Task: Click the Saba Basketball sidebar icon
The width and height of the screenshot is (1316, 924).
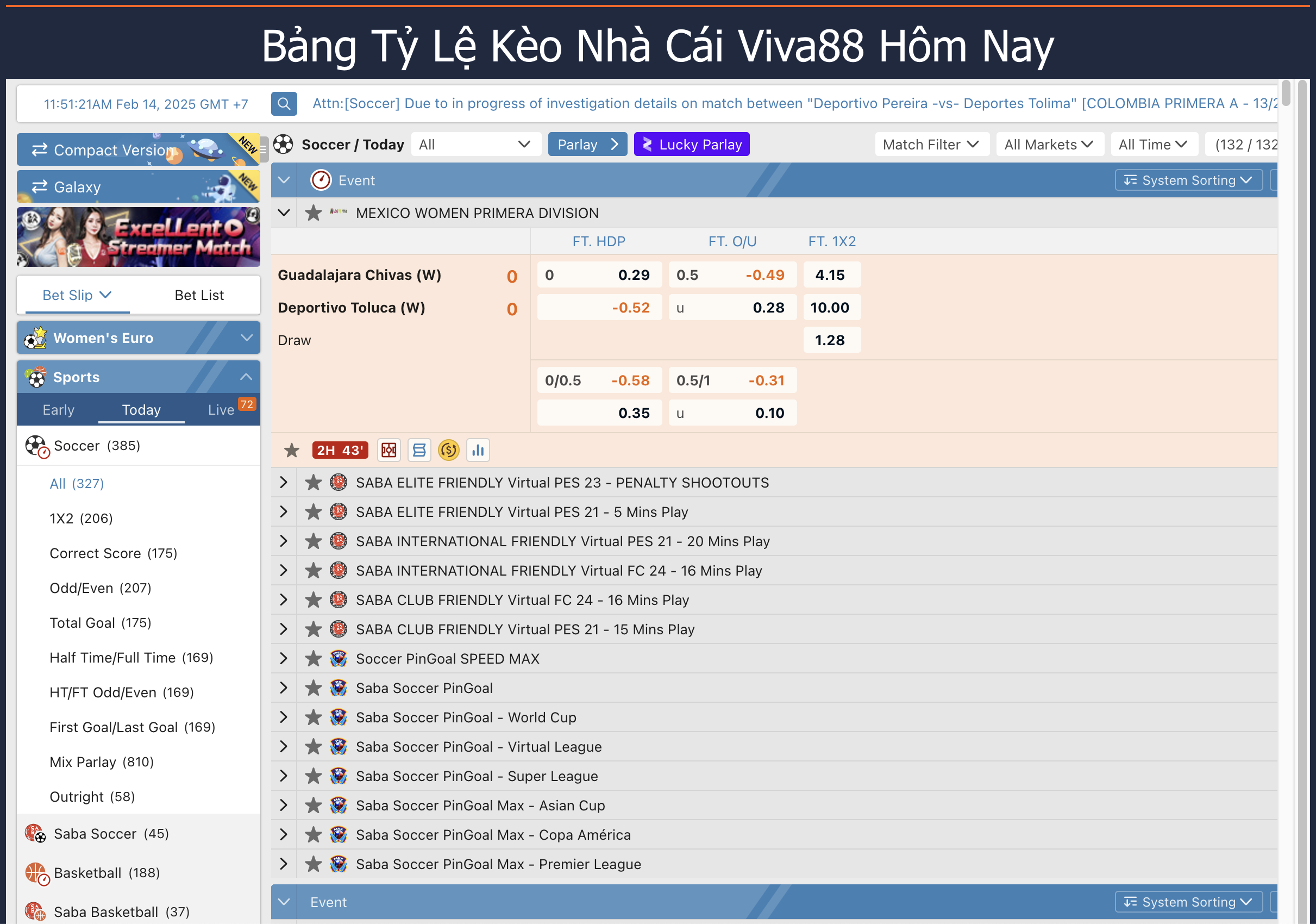Action: coord(35,911)
